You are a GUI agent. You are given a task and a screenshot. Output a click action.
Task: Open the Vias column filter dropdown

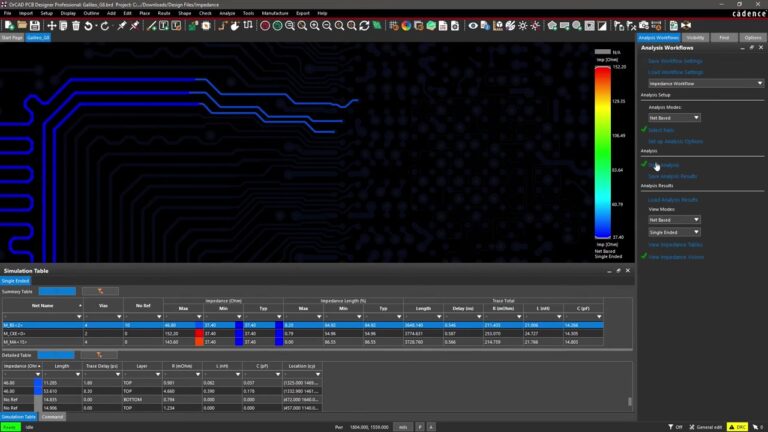(x=119, y=317)
